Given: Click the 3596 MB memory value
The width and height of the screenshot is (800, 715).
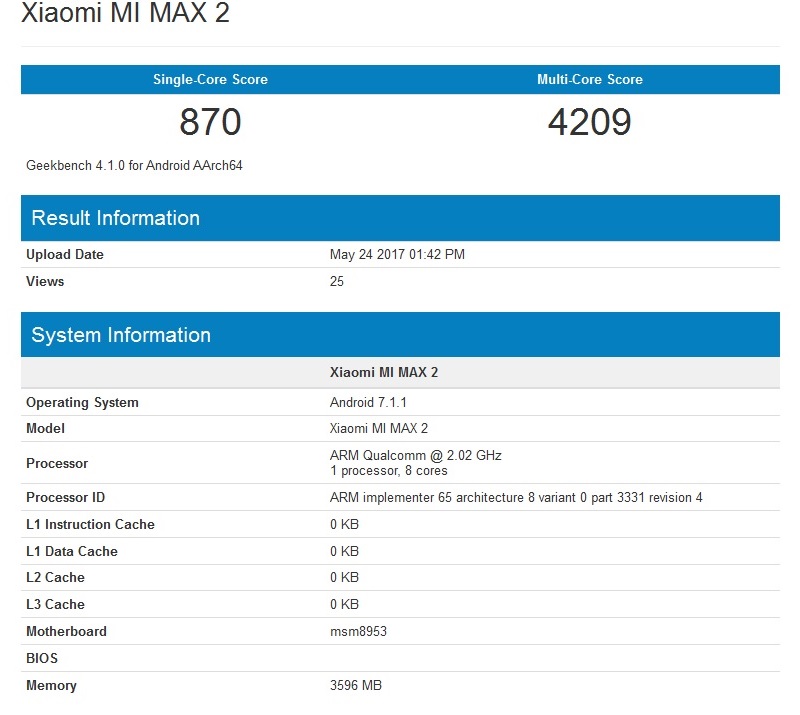Looking at the screenshot, I should tap(357, 685).
